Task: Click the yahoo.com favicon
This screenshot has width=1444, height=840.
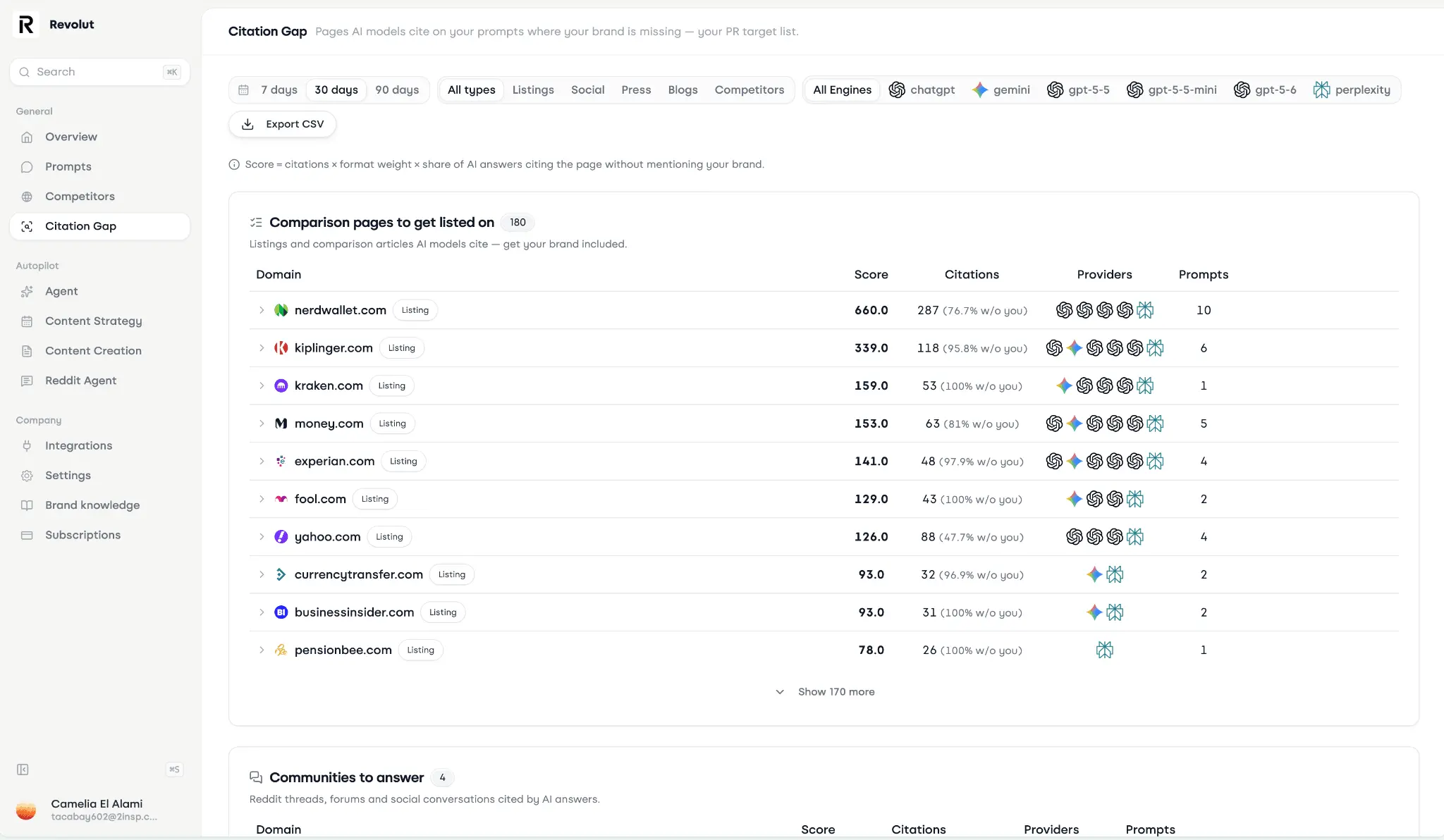Action: coord(281,537)
